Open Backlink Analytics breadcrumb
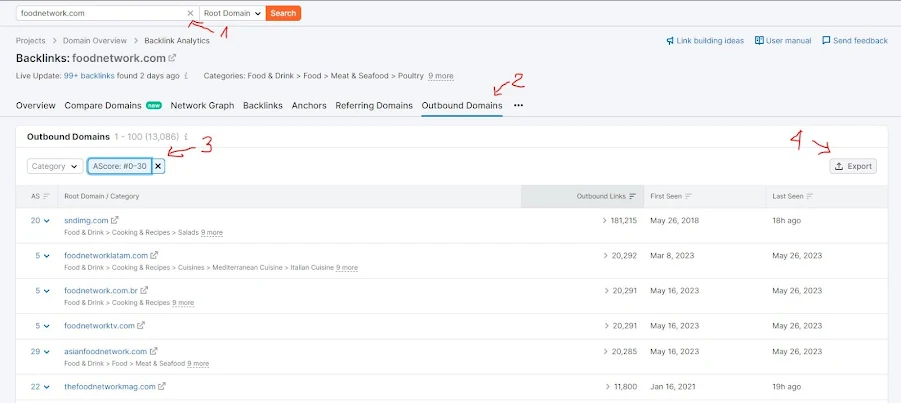 click(177, 41)
